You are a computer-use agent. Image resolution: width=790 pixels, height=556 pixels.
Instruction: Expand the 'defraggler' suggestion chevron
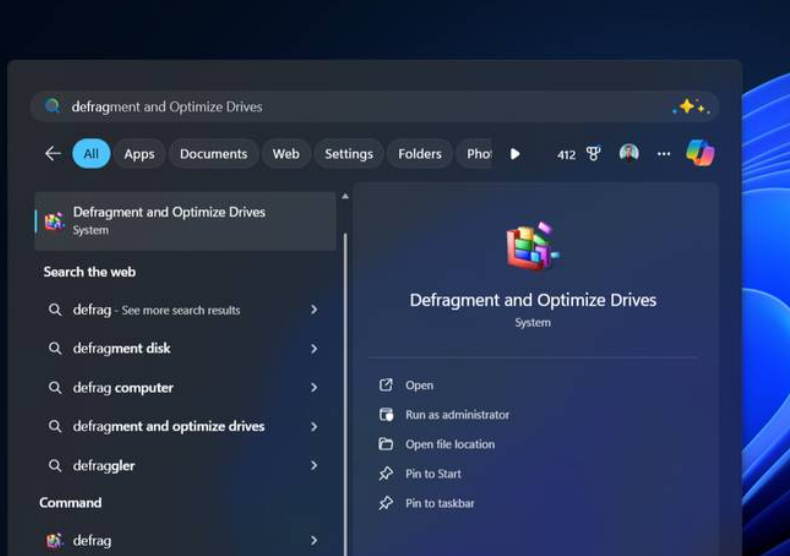point(314,466)
